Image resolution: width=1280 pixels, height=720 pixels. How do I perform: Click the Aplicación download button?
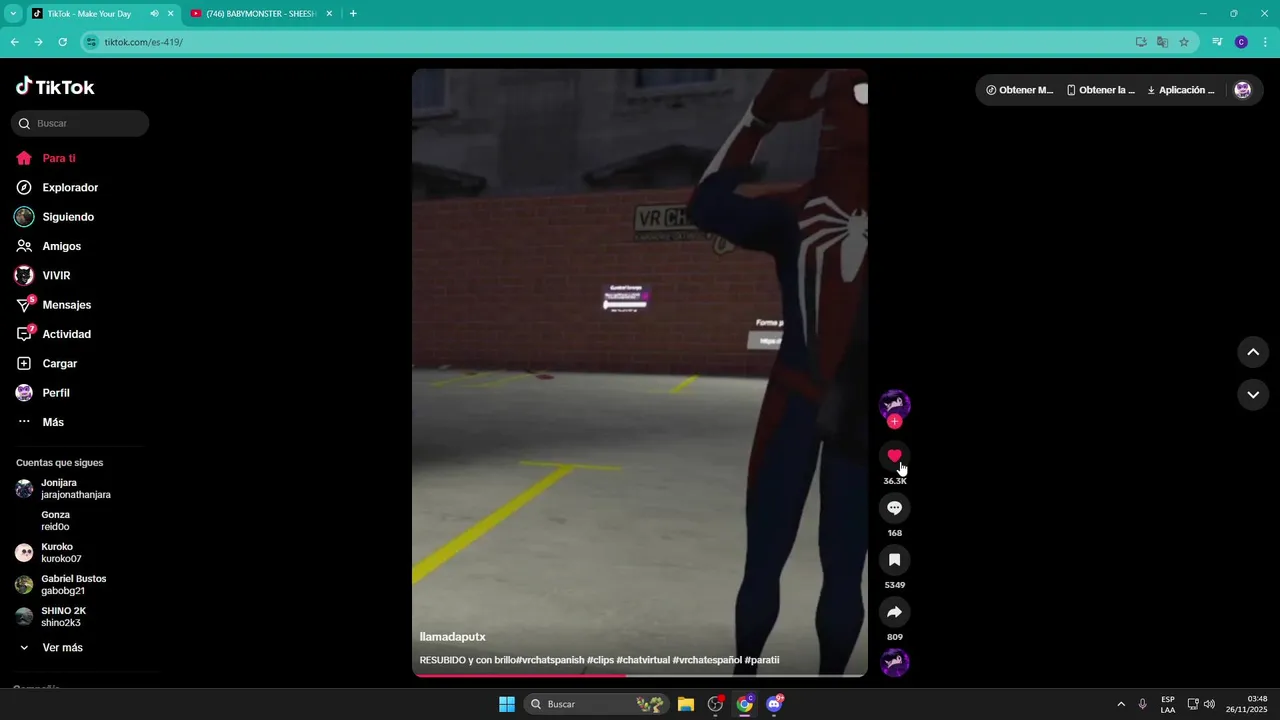click(x=1181, y=90)
